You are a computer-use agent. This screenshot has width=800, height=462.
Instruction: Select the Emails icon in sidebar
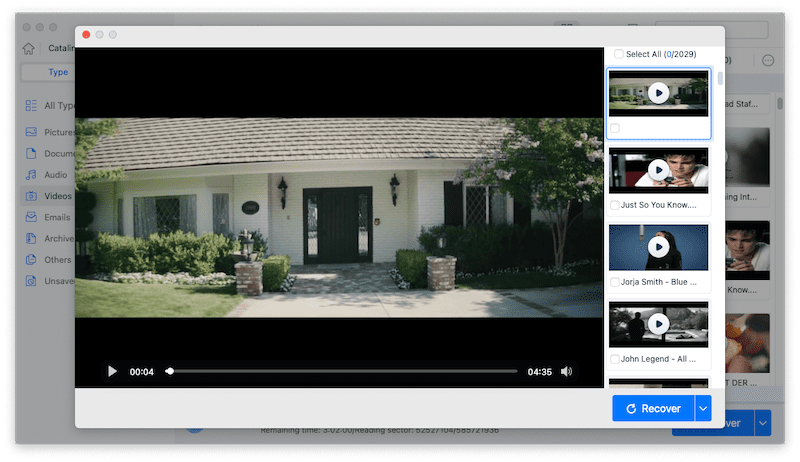(31, 217)
